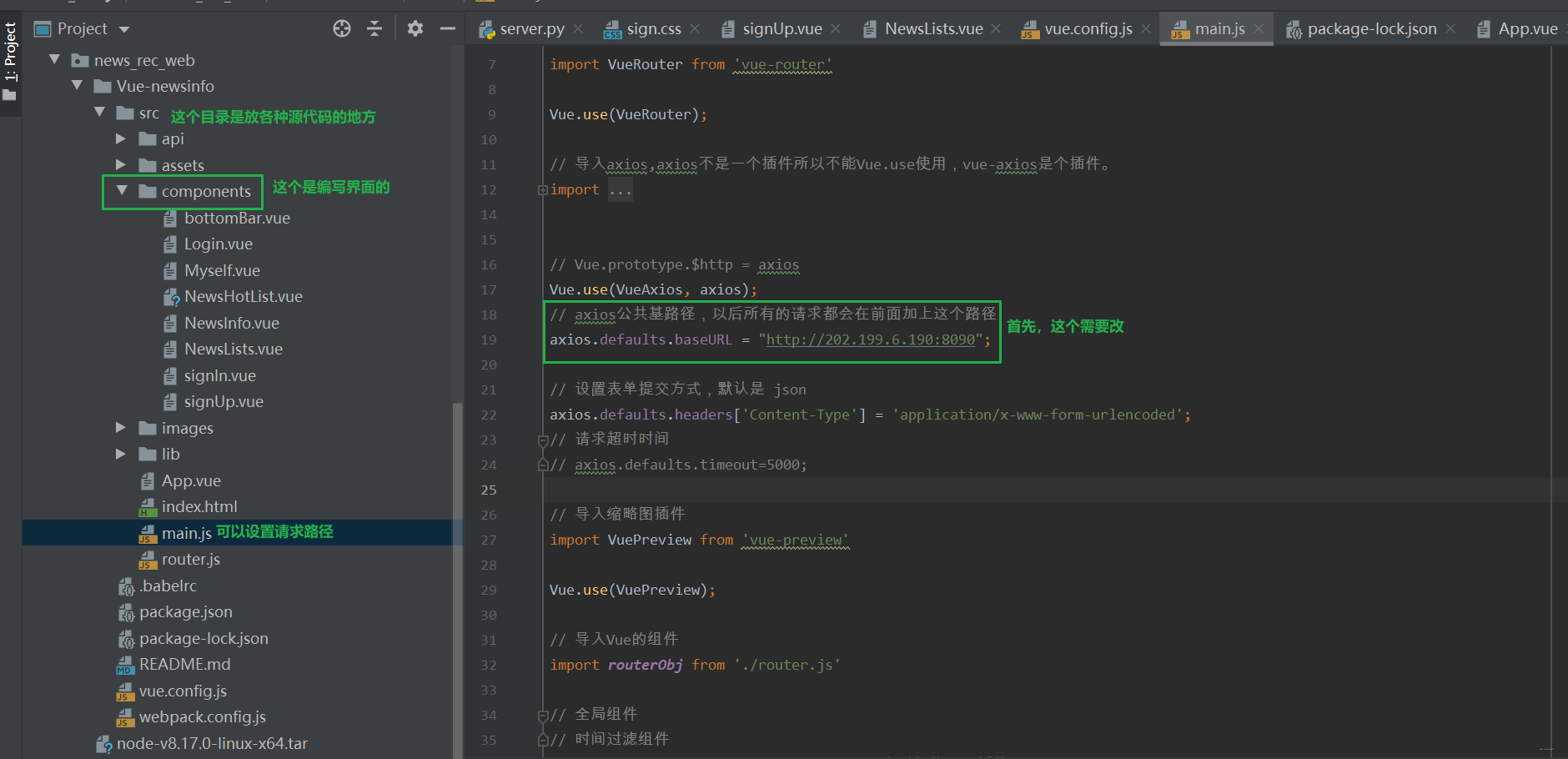Close the vue.config.js tab
The height and width of the screenshot is (759, 1568).
(1146, 28)
